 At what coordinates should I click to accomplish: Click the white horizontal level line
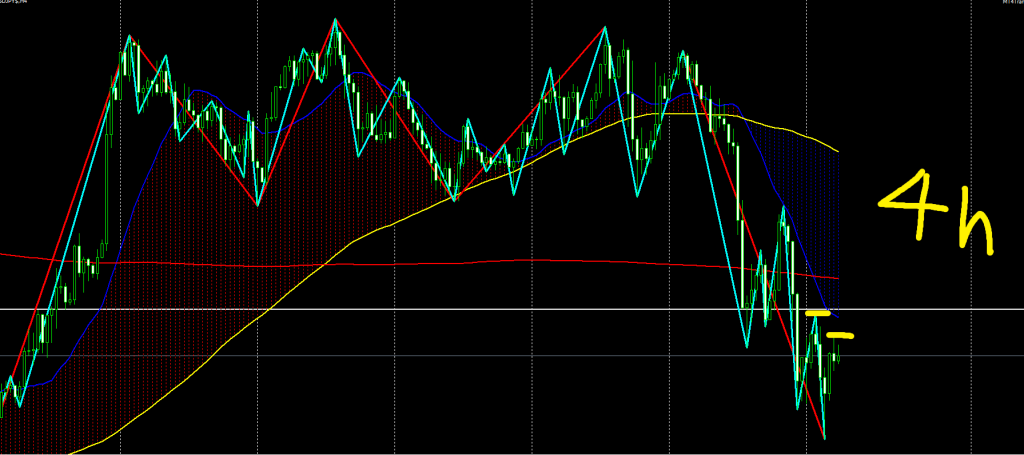click(500, 309)
